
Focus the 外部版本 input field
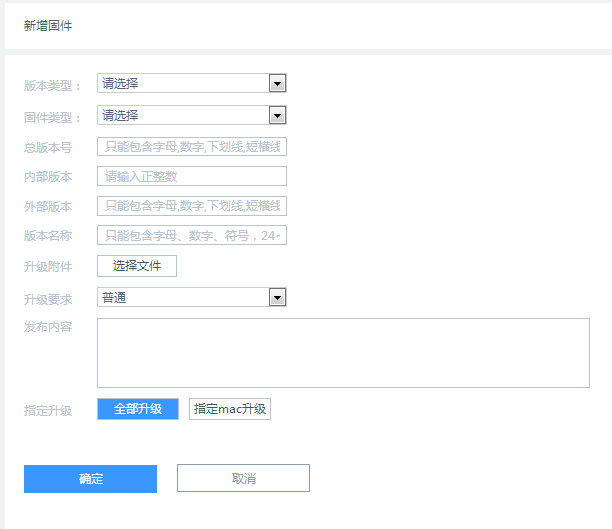pos(192,206)
